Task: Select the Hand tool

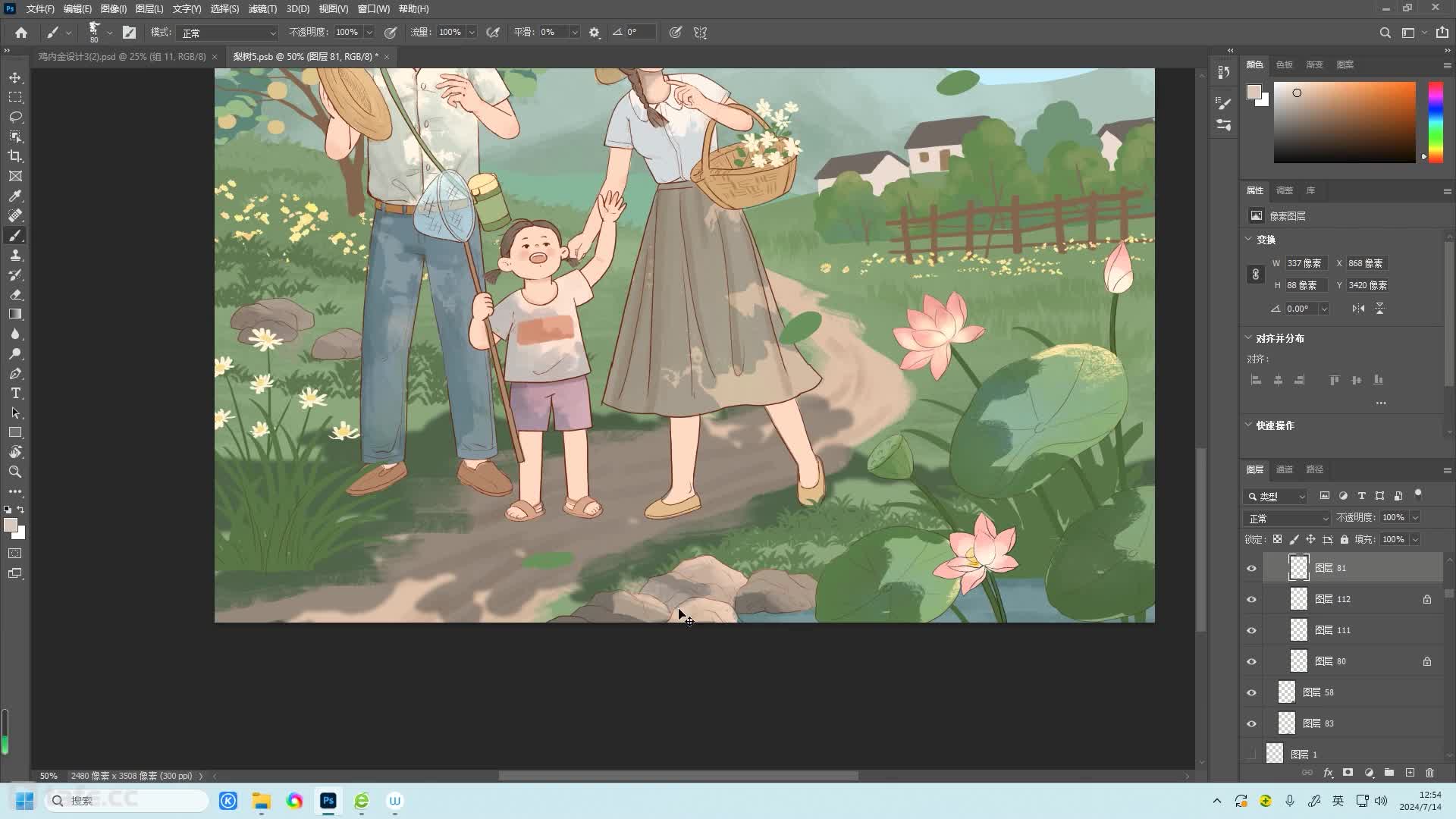Action: click(x=15, y=452)
